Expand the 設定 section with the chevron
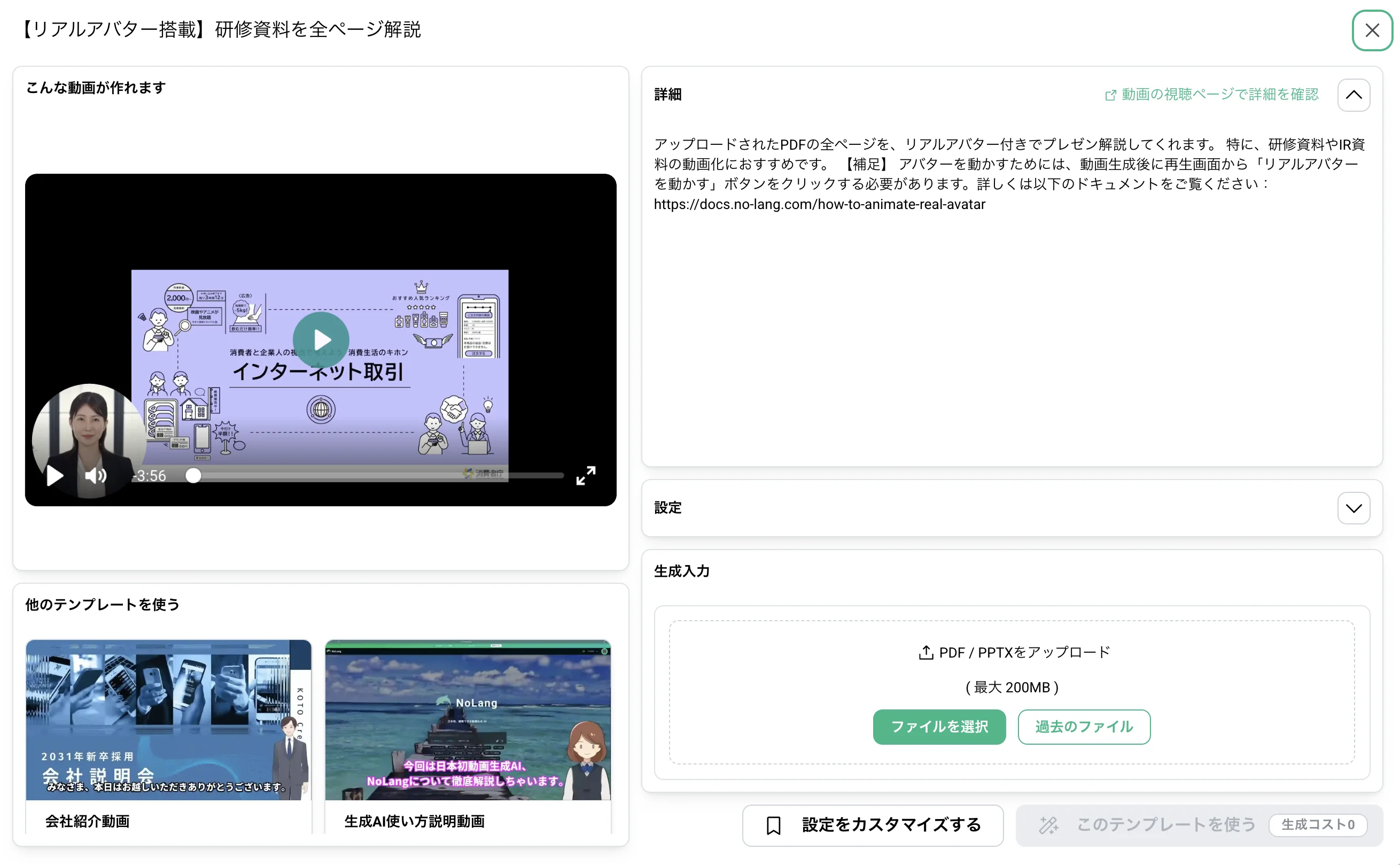Screen dimensions: 1400x865 pyautogui.click(x=1353, y=508)
